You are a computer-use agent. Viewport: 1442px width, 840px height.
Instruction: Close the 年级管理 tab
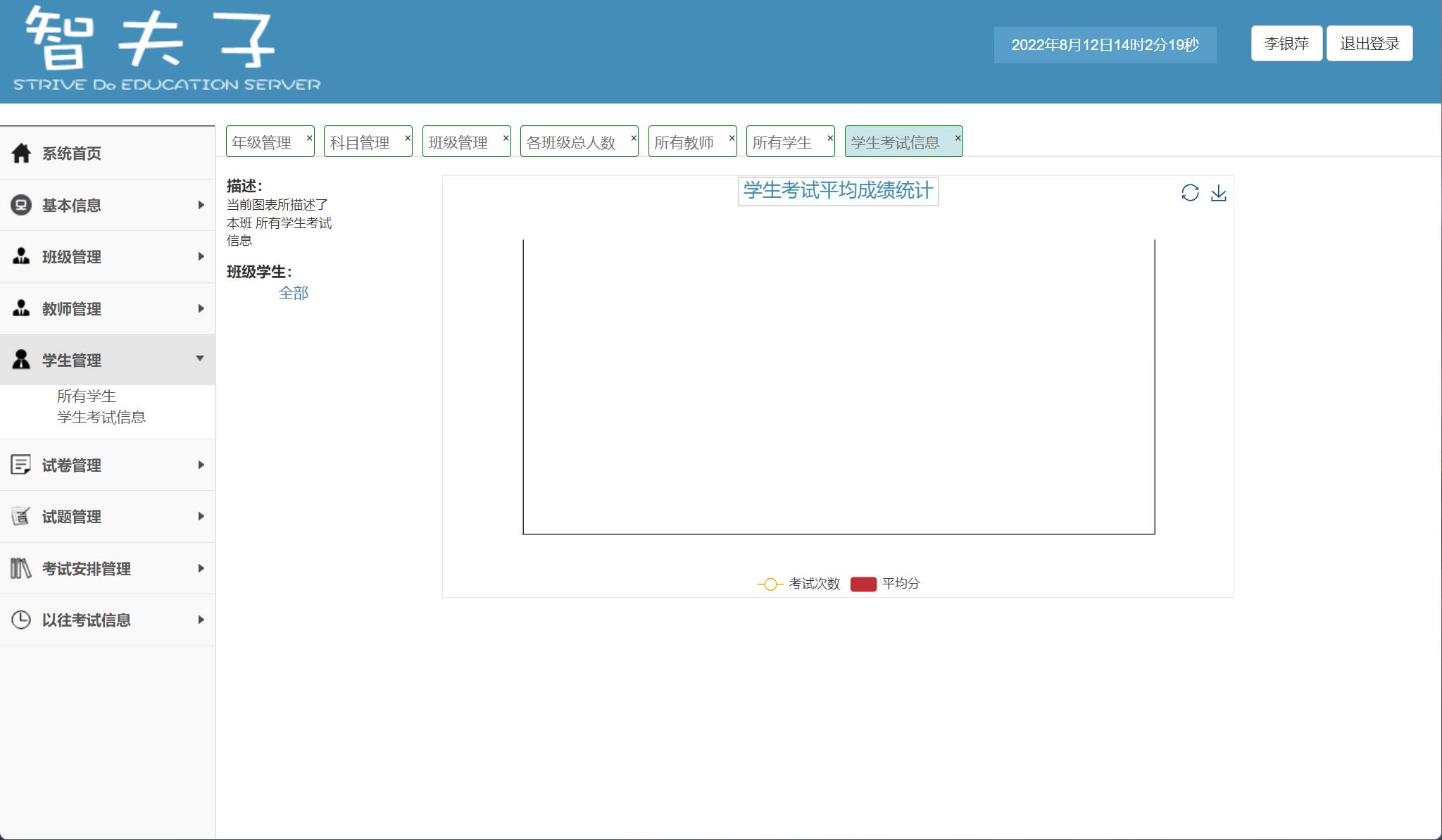(309, 137)
